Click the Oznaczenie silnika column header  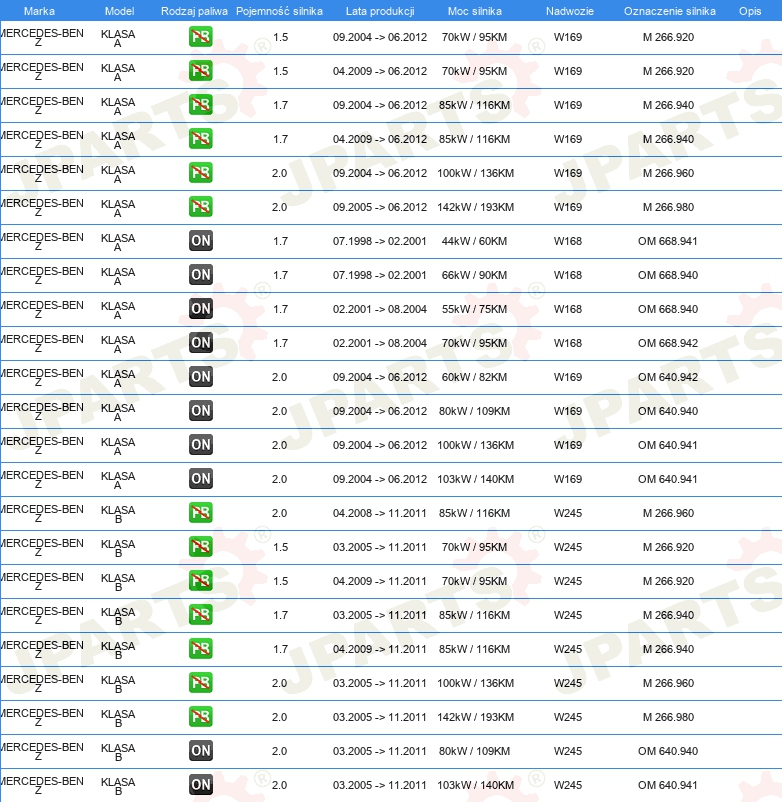tap(669, 11)
